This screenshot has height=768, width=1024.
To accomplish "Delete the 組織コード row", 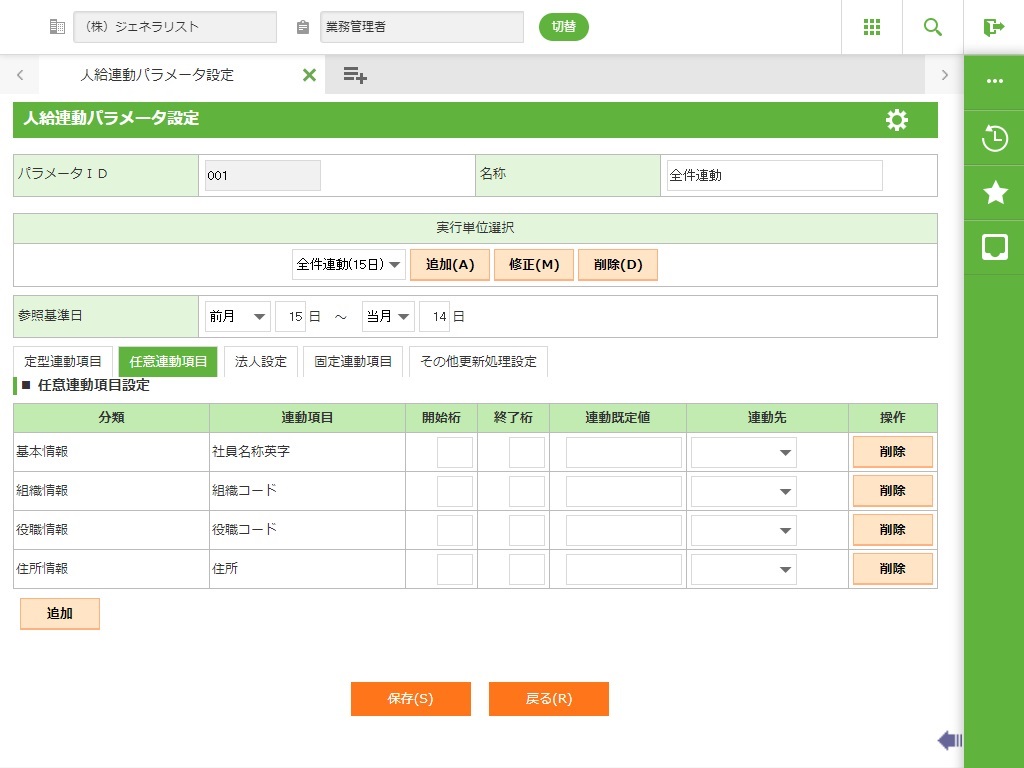I will tap(892, 491).
